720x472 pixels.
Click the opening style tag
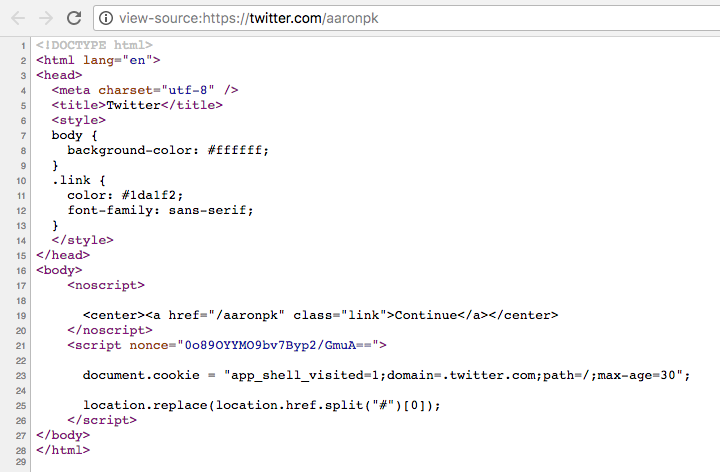[x=79, y=120]
